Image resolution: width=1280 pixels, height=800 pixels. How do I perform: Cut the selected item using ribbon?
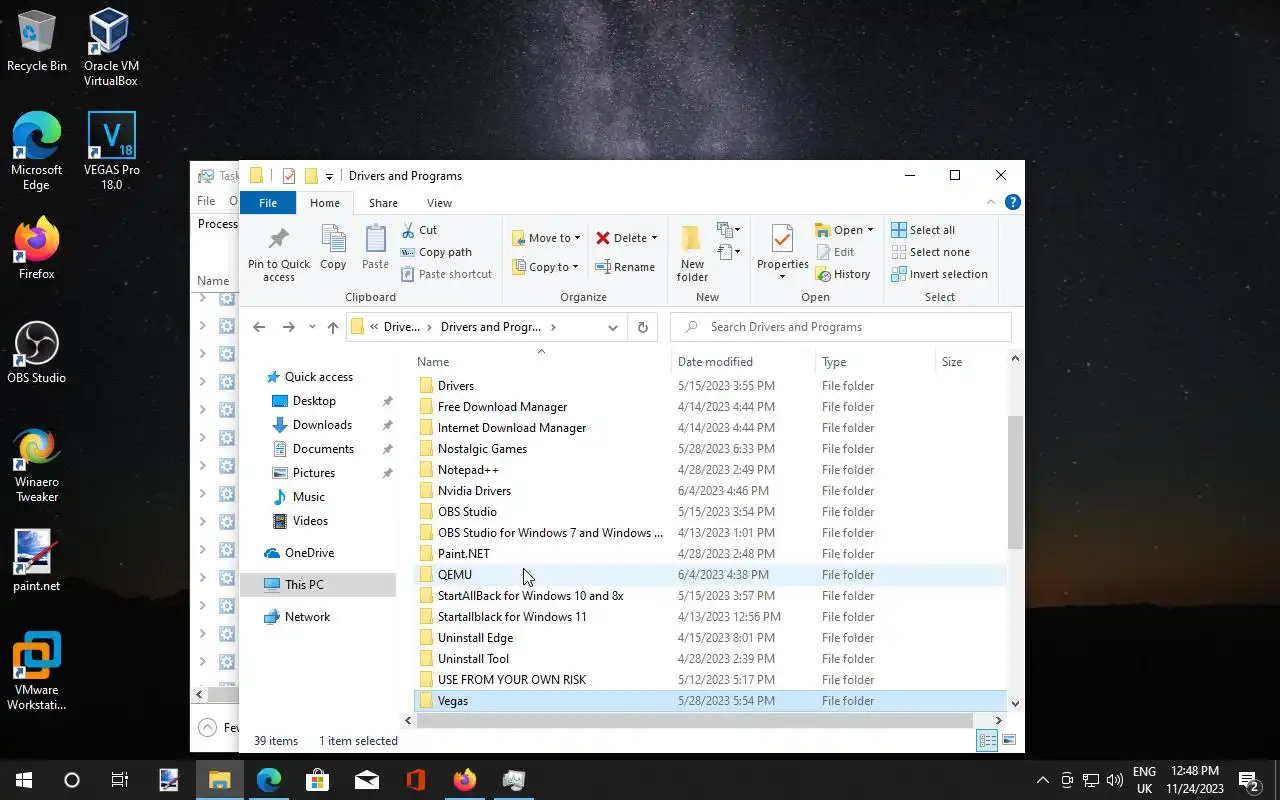[x=419, y=230]
